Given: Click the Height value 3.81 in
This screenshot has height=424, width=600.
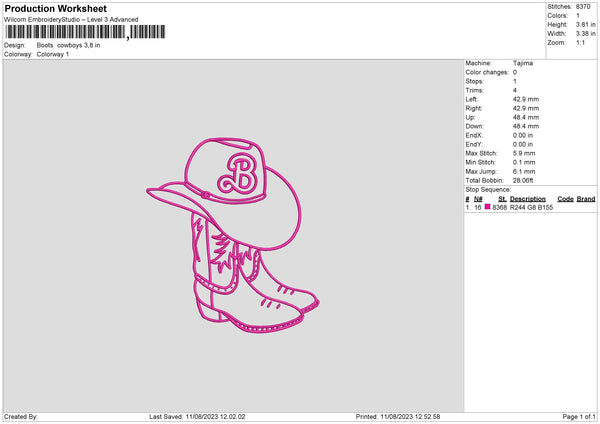Looking at the screenshot, I should point(585,24).
